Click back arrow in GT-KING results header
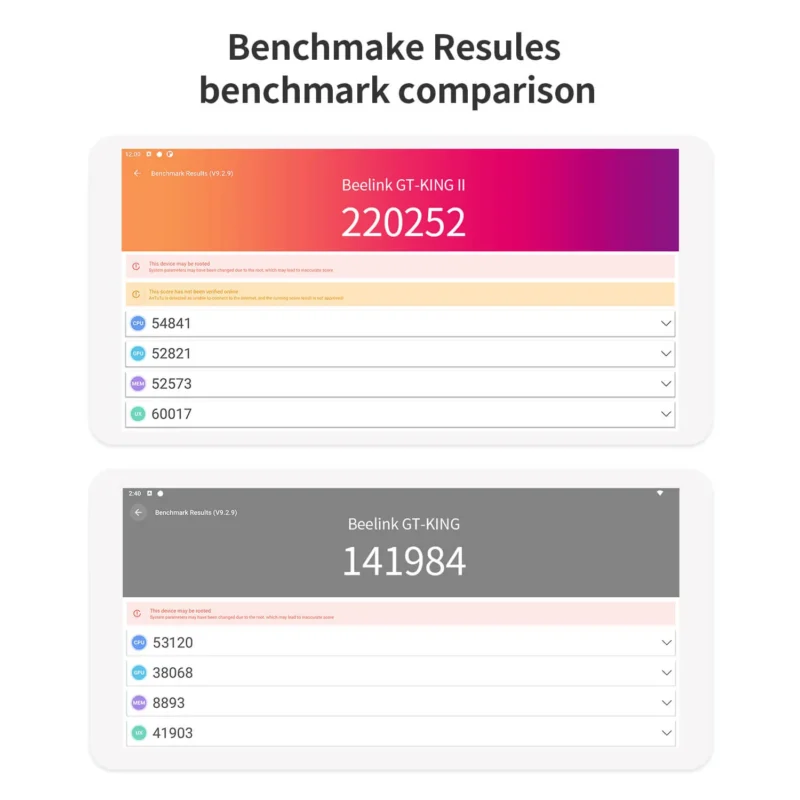Viewport: 800px width, 800px height. point(138,512)
